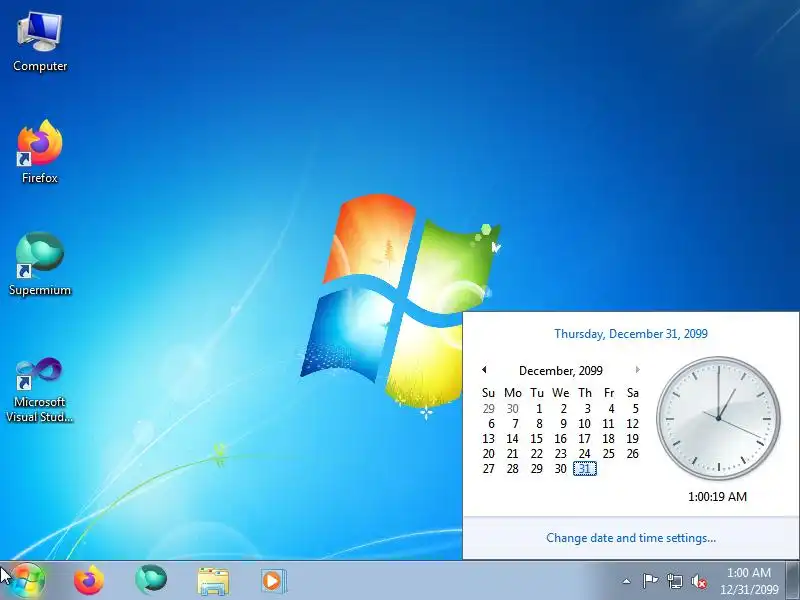Select December 15 in the calendar
The image size is (800, 600).
(x=536, y=439)
